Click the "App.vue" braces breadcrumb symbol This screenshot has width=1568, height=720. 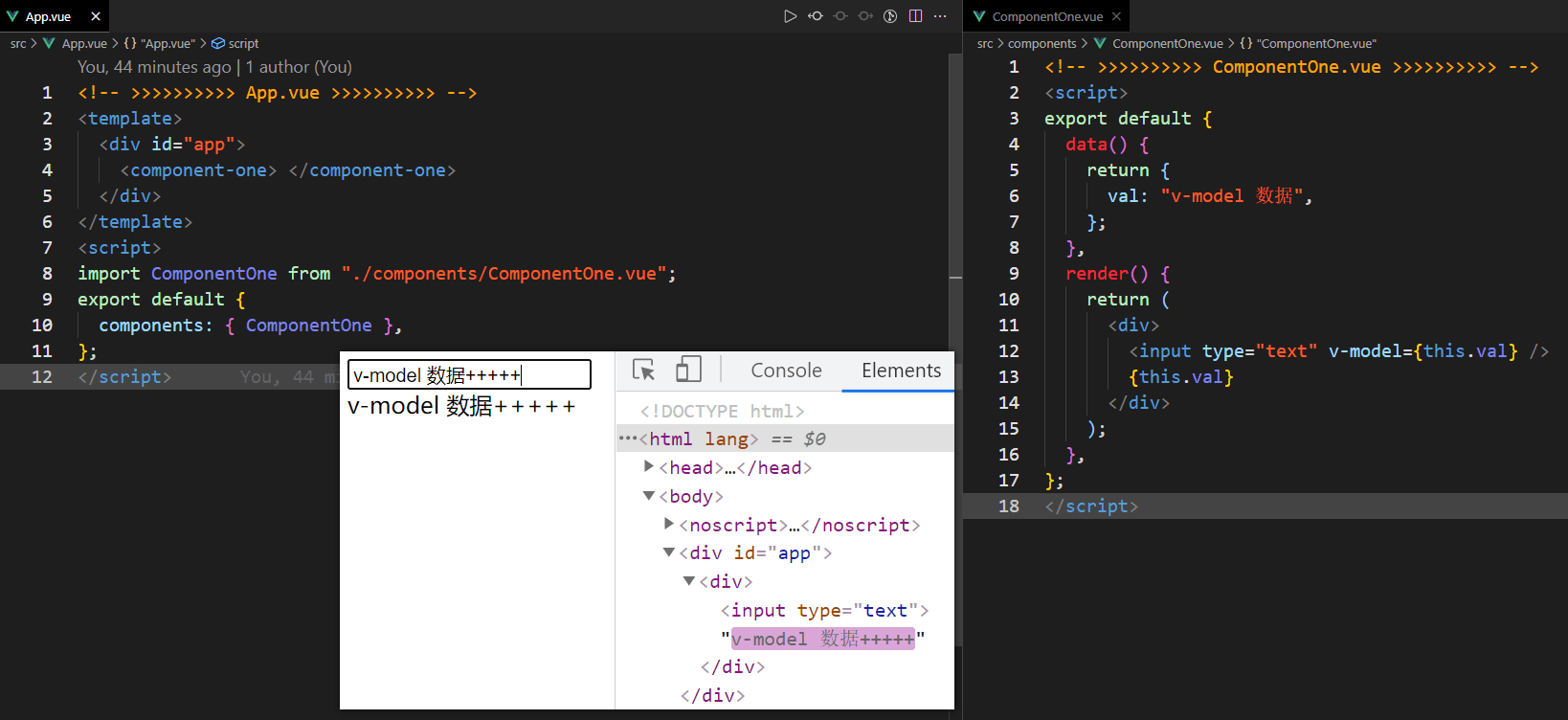159,43
